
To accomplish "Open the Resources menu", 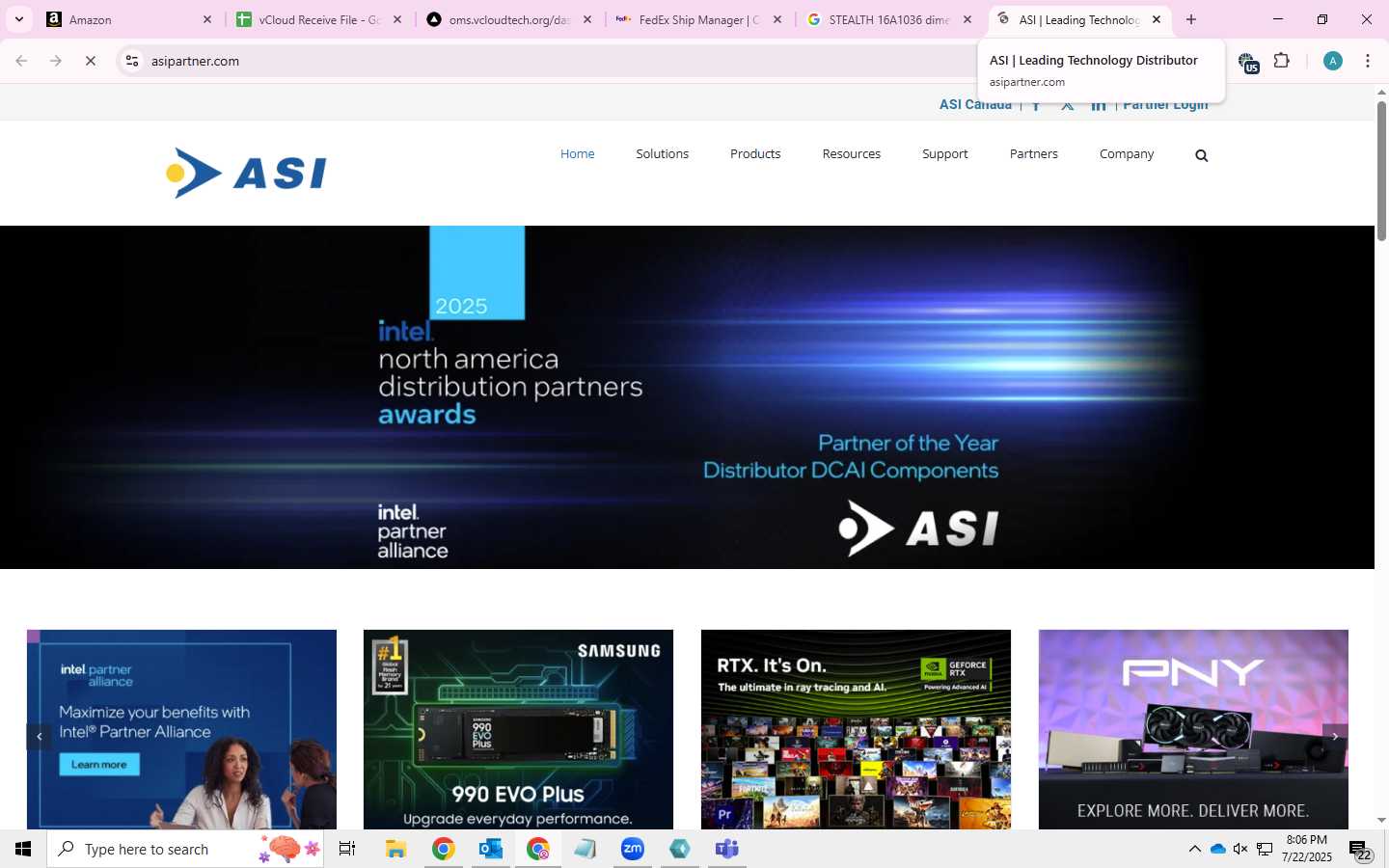I will pos(852,154).
